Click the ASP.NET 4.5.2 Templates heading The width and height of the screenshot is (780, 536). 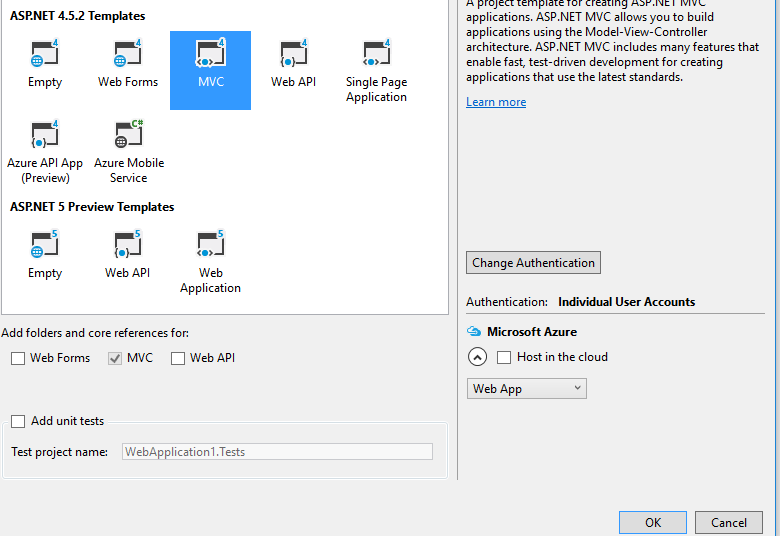click(78, 16)
